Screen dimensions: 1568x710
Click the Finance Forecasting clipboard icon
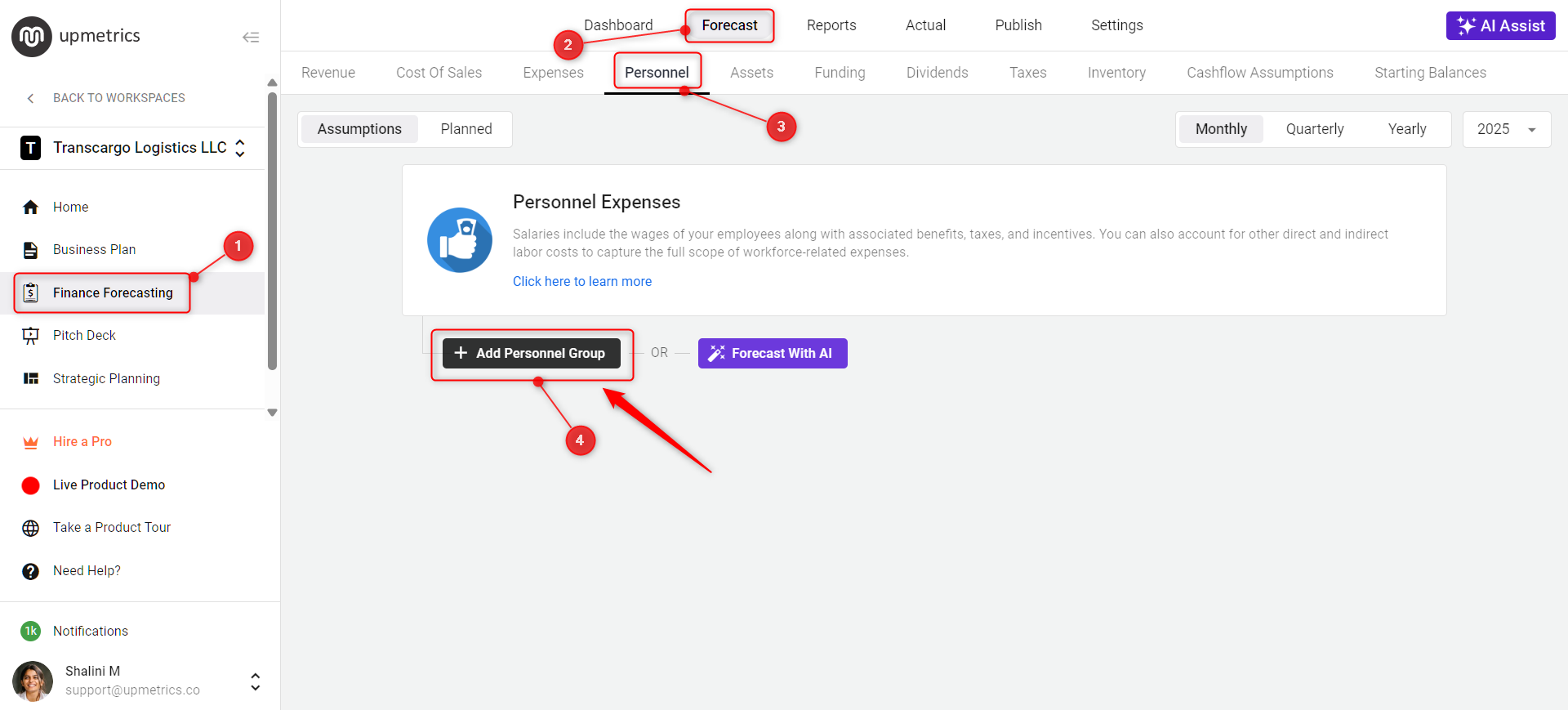click(x=30, y=292)
